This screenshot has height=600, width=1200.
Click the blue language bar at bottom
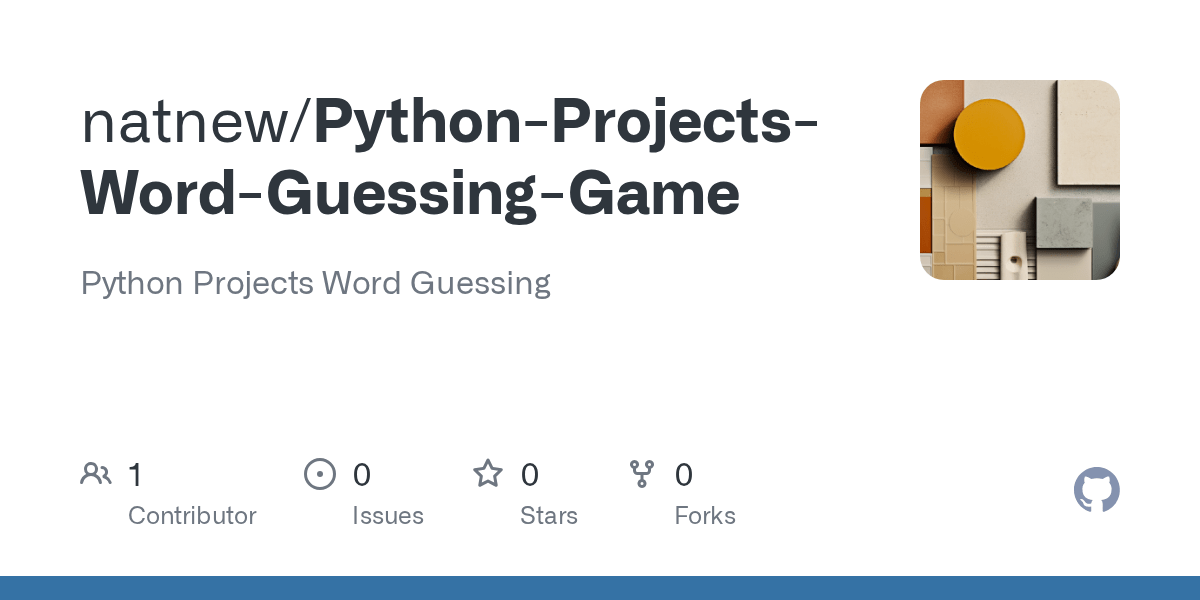click(600, 588)
